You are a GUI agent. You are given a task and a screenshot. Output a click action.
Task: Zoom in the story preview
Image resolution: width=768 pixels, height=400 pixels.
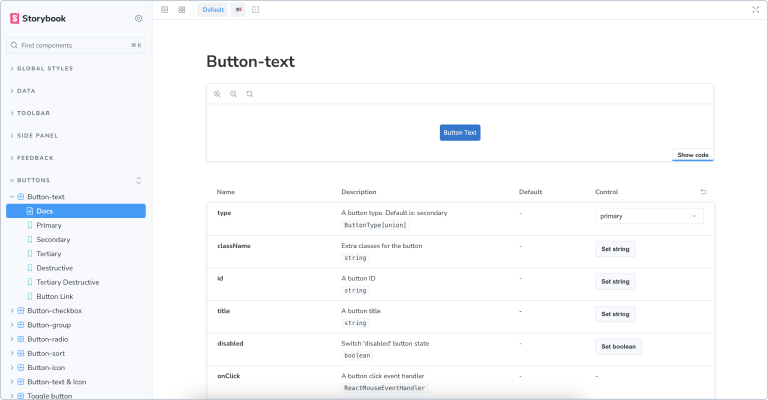pos(217,94)
